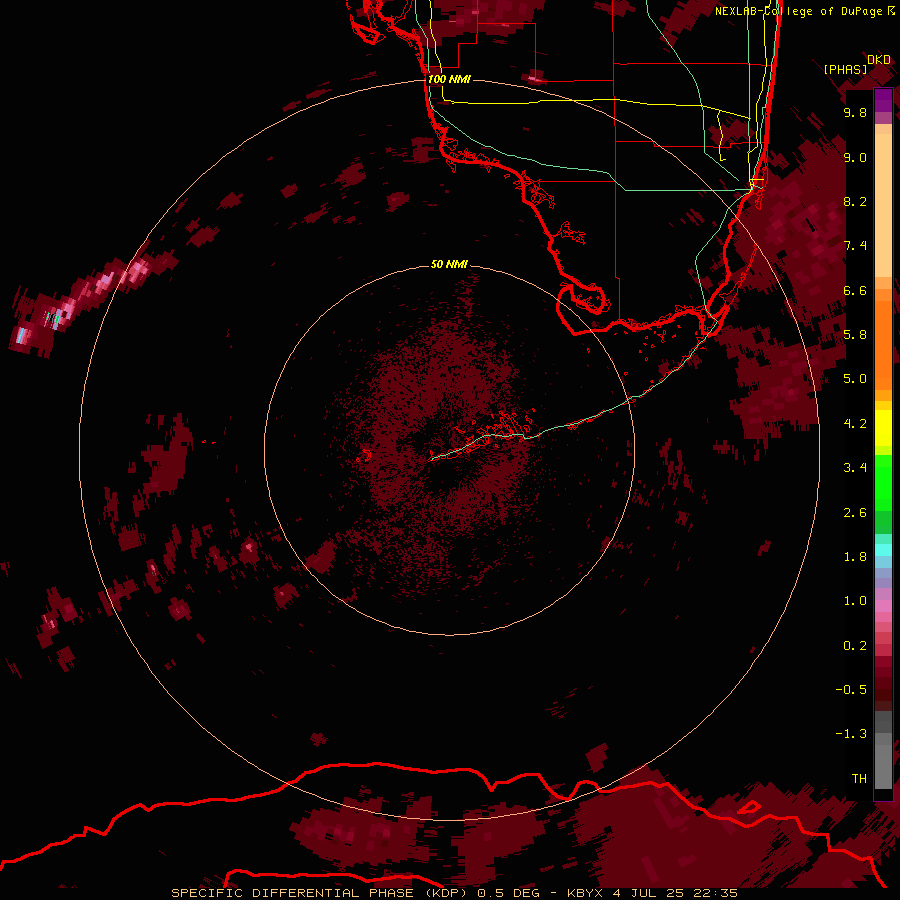Click the 3.4 value on color scale

click(x=855, y=468)
